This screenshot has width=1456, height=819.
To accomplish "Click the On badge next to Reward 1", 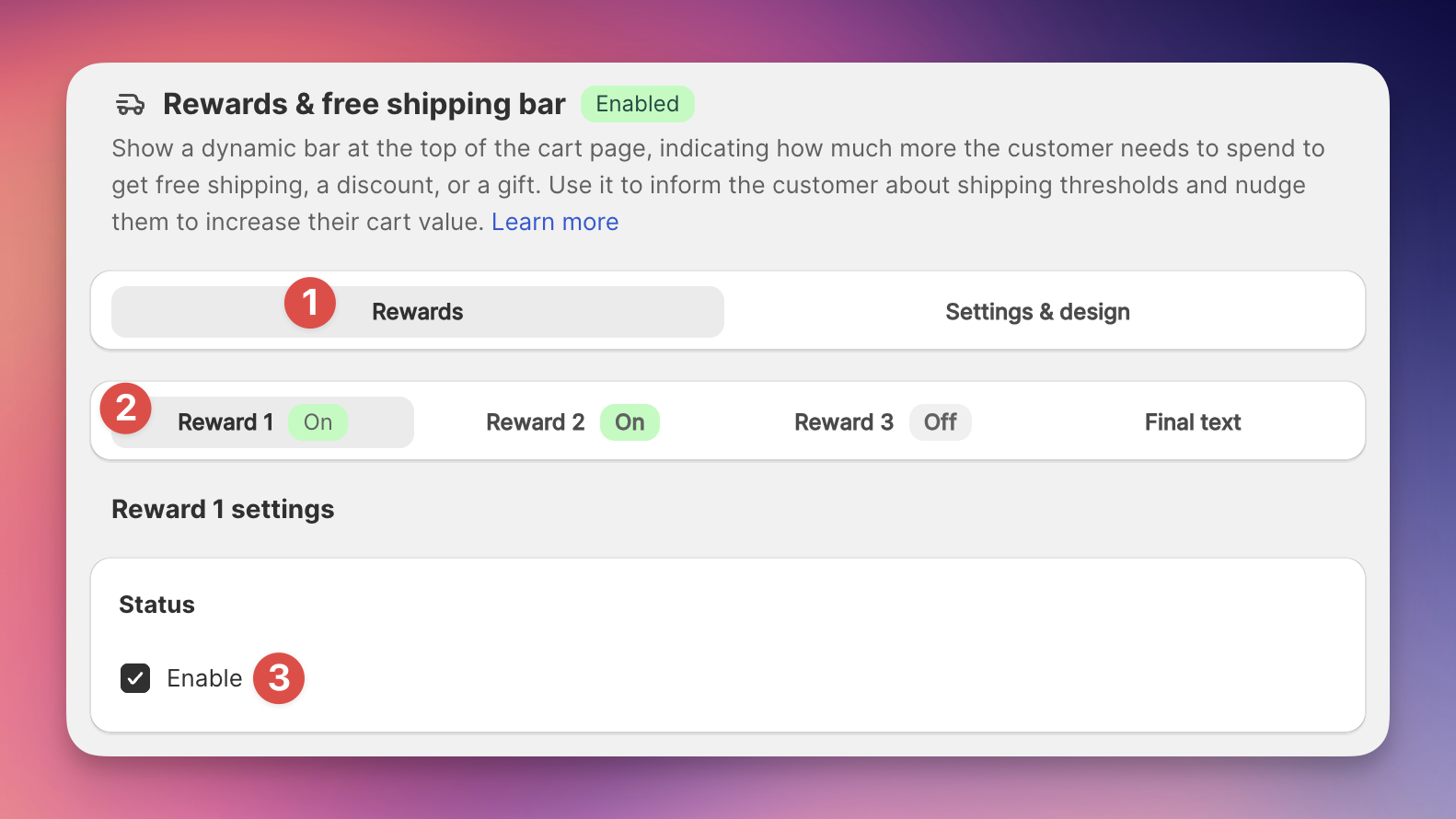I will [318, 422].
